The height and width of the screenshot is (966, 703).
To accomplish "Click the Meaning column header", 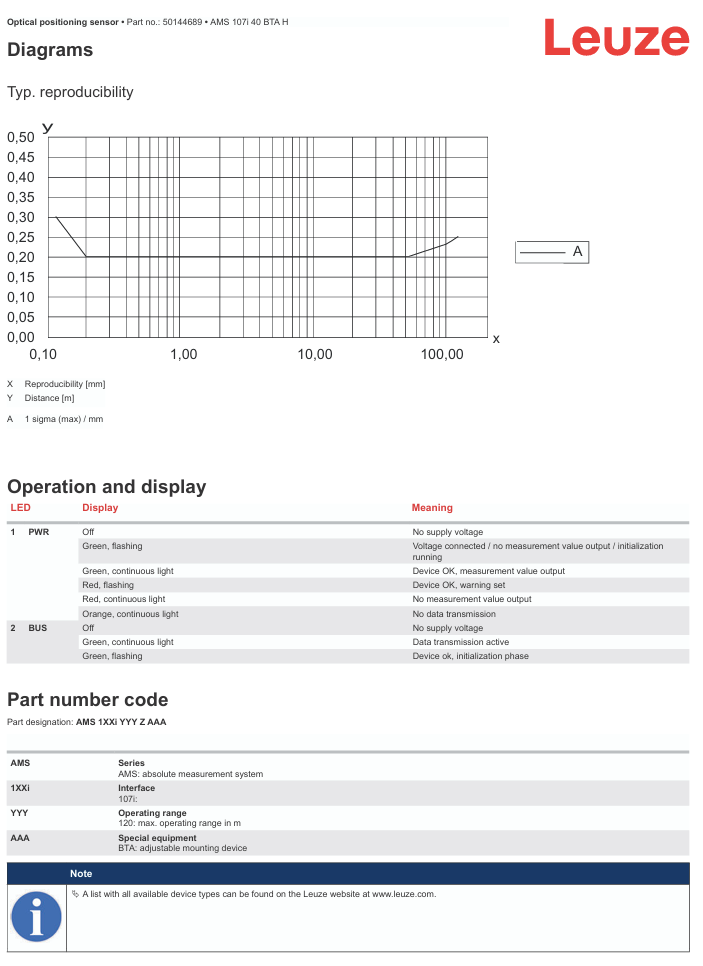I will pos(432,508).
